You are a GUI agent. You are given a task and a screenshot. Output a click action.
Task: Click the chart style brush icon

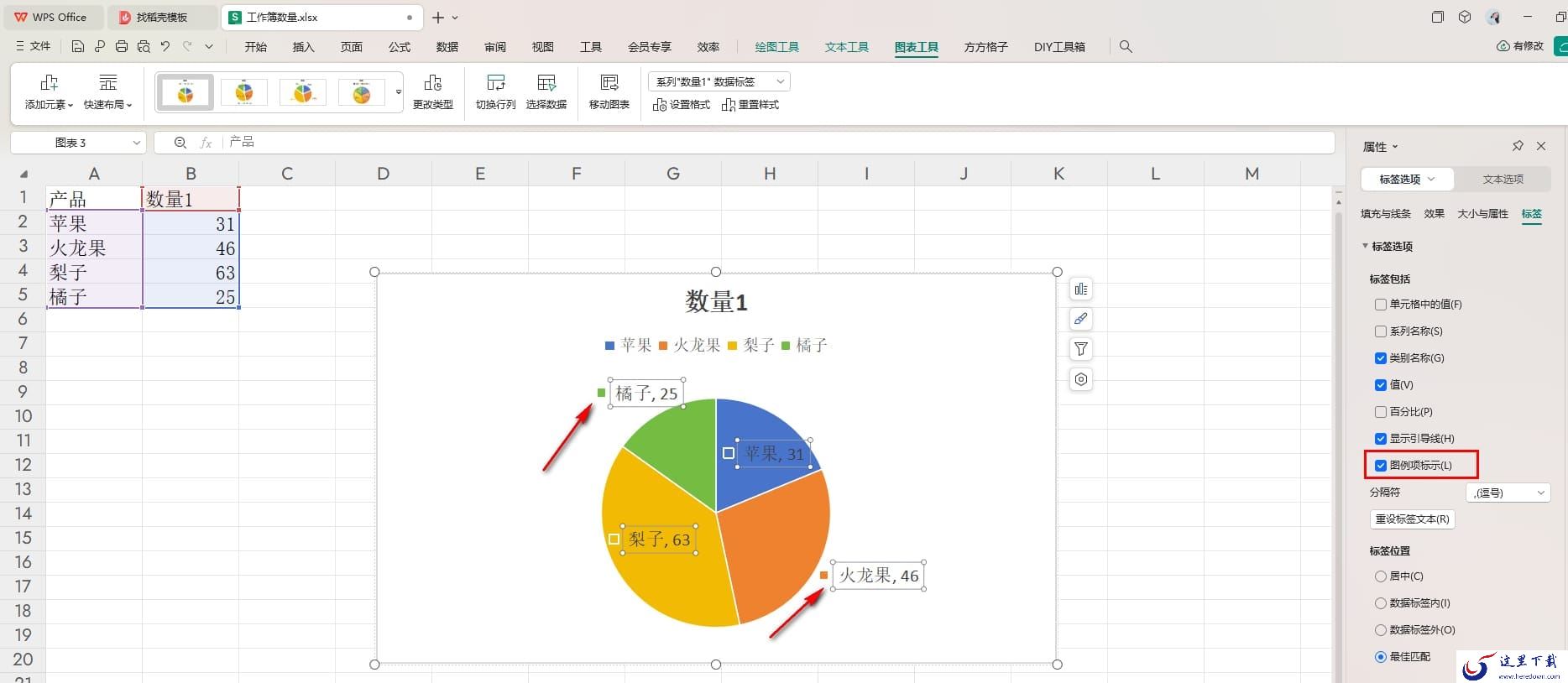click(x=1081, y=319)
